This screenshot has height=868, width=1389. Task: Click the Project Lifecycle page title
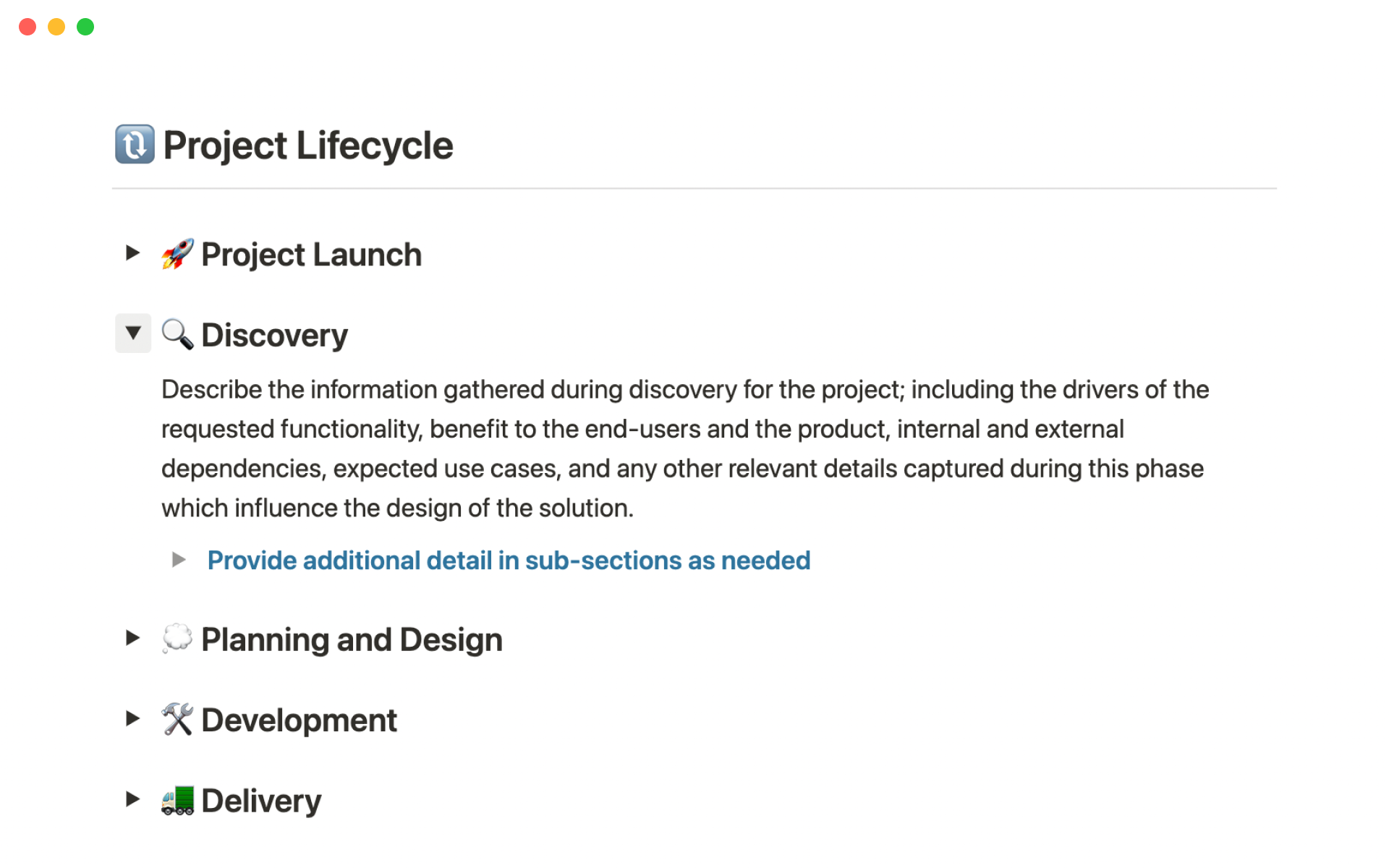[x=308, y=145]
